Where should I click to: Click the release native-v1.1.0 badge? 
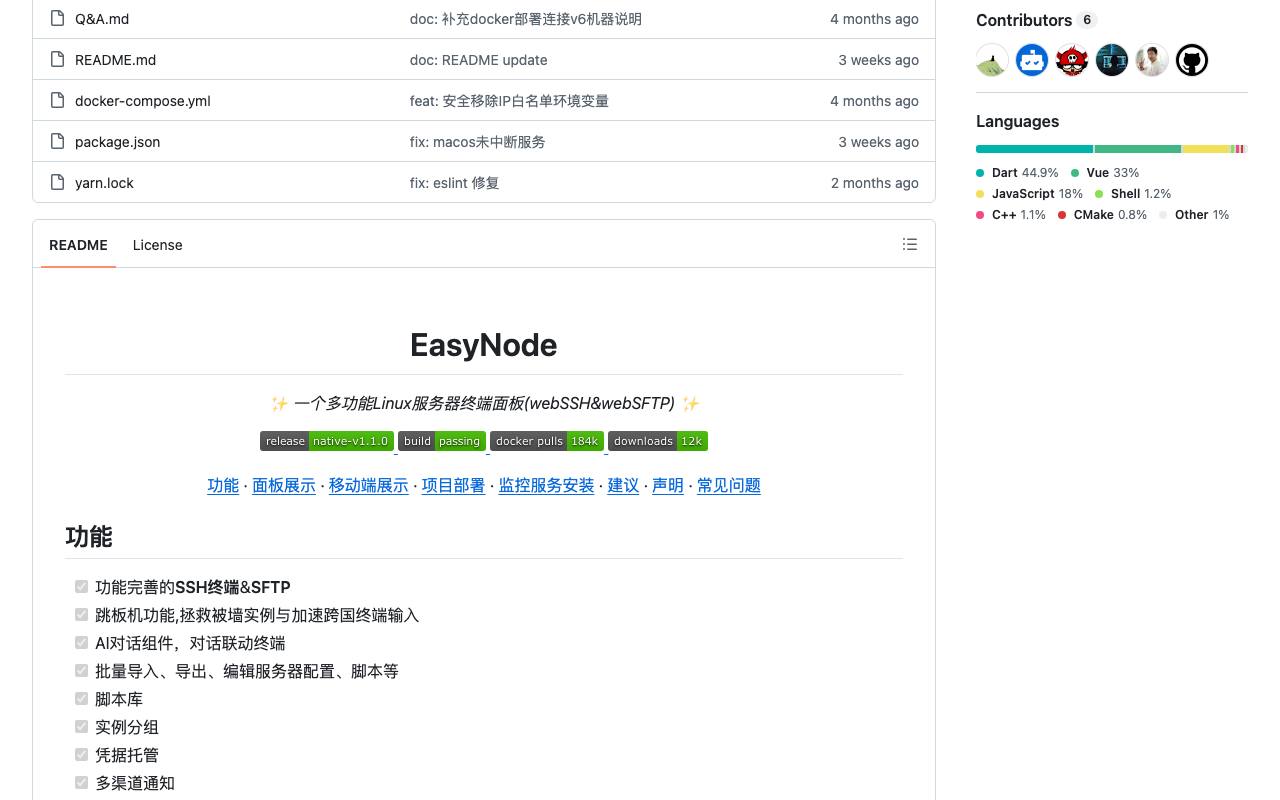pos(327,441)
